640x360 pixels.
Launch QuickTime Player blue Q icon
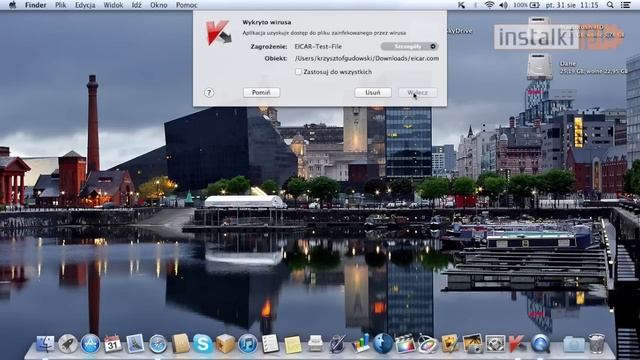click(540, 344)
